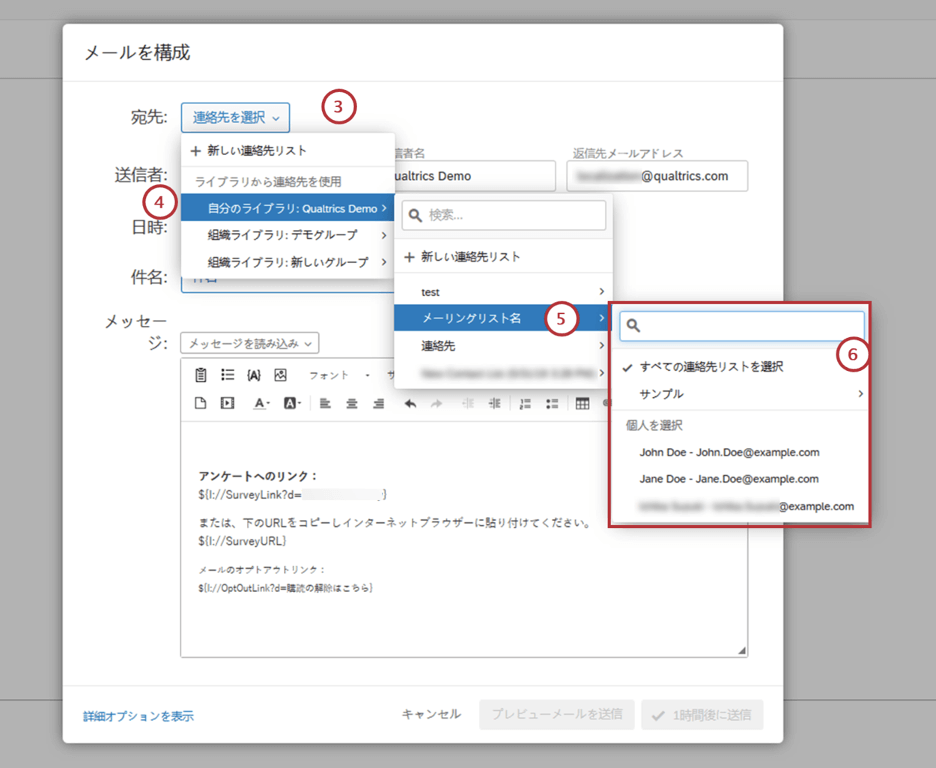Viewport: 936px width, 768px height.
Task: Click the magnifier icon in contact search field
Action: coord(633,325)
